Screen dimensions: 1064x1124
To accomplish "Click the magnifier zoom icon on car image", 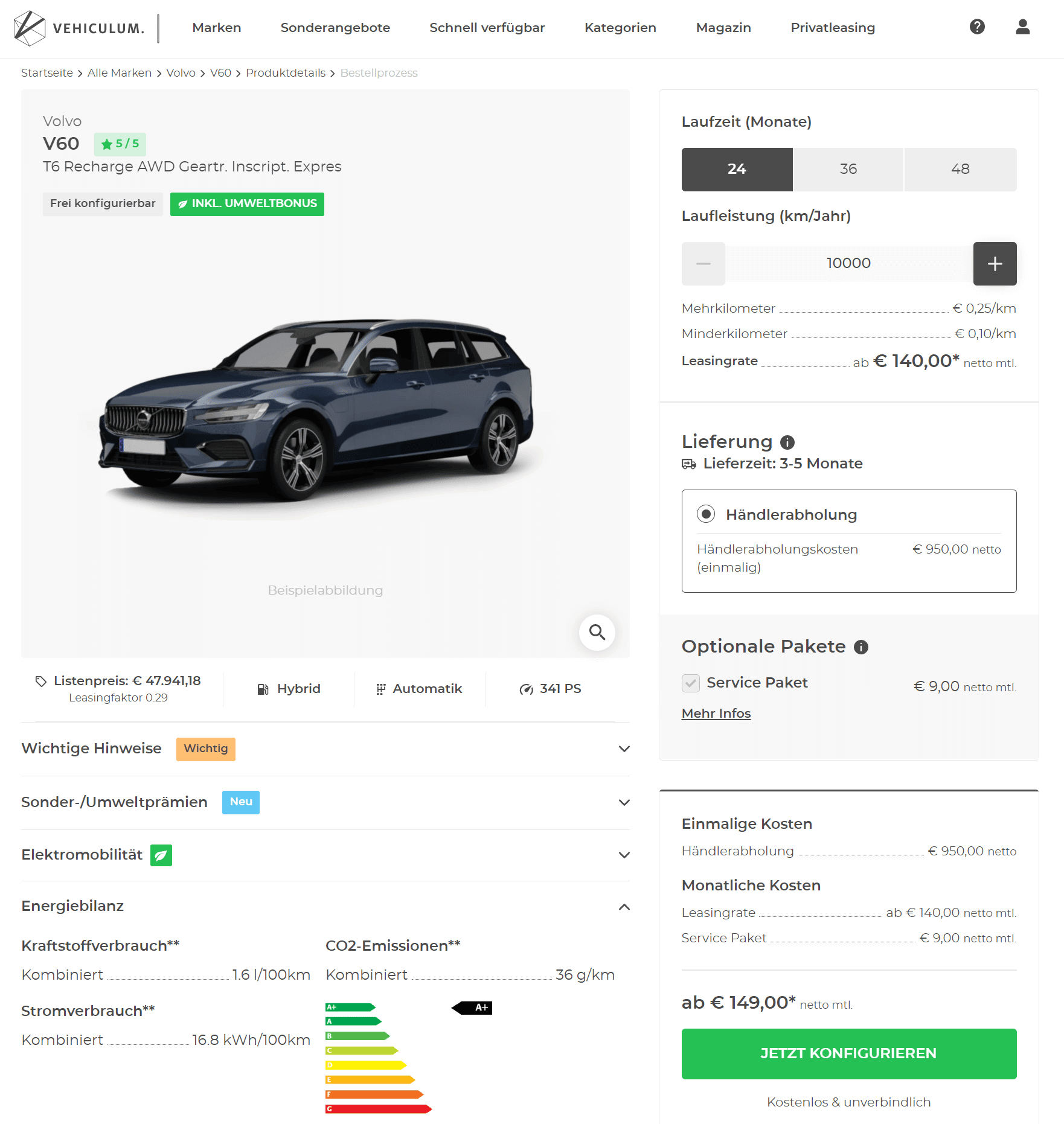I will 597,632.
